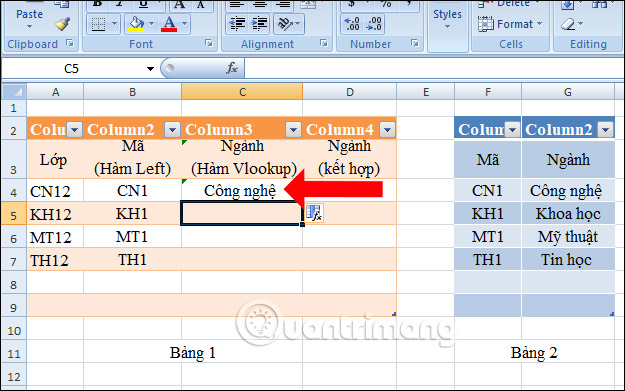Select the "Bảng 1" label cell
625x391 pixels.
point(193,353)
